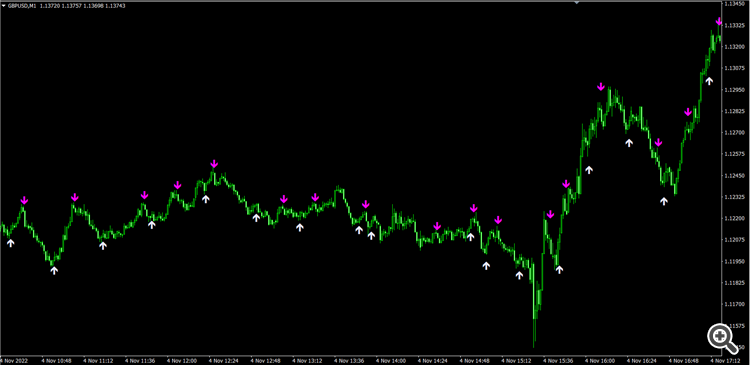This screenshot has height=365, width=750.
Task: Click the 4 Nov 17:12 time label
Action: [x=726, y=361]
